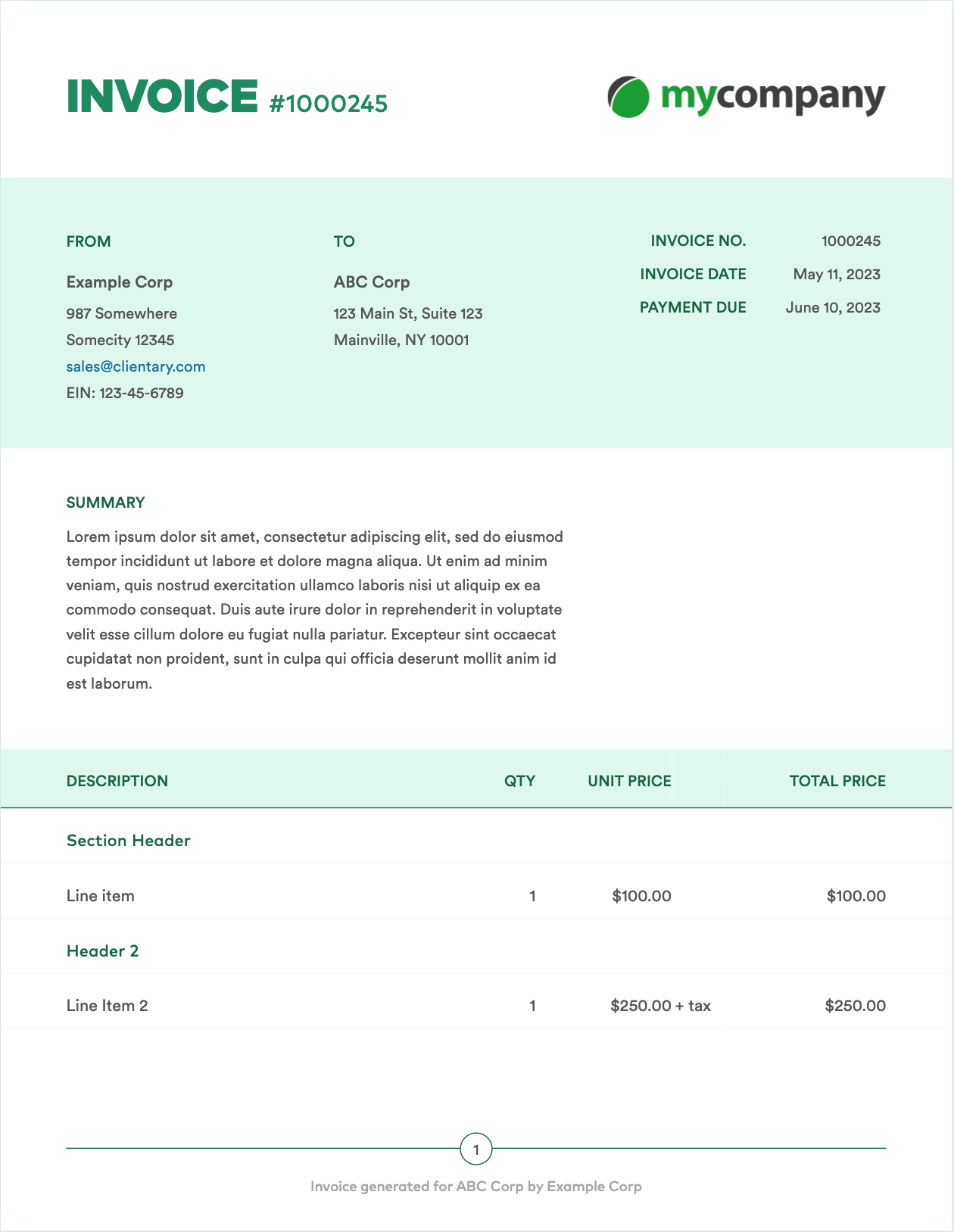Click the Line item description
This screenshot has height=1232, width=954.
pyautogui.click(x=101, y=896)
